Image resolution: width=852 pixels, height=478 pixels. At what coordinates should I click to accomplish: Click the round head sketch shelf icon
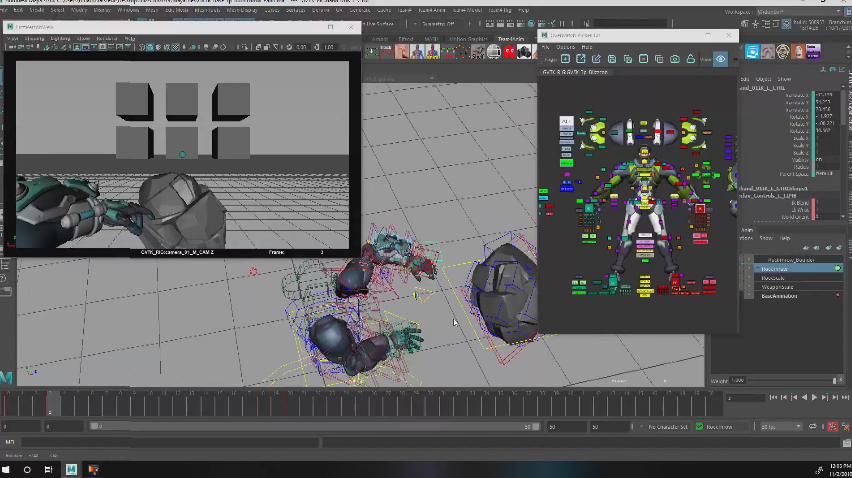pyautogui.click(x=782, y=52)
